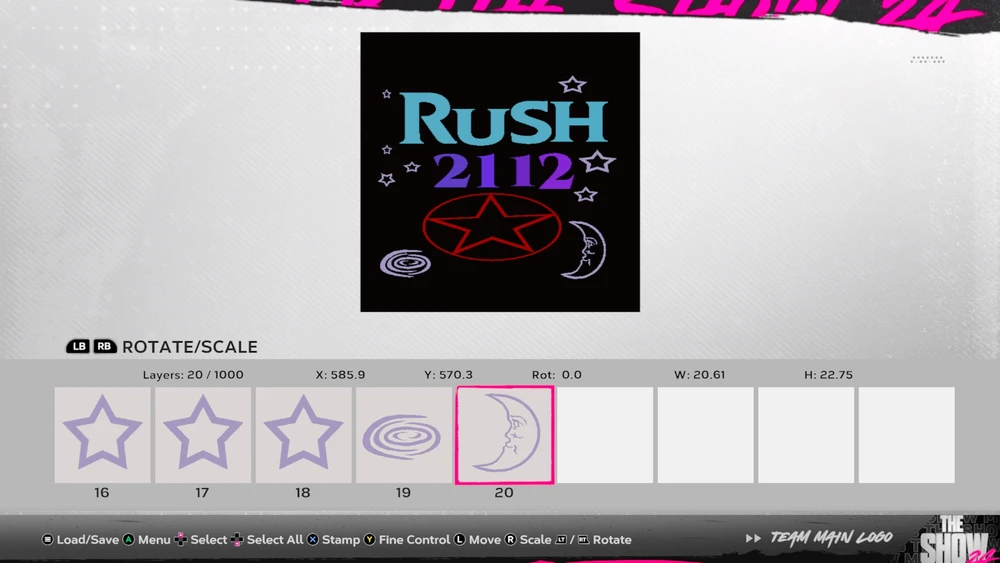The width and height of the screenshot is (1000, 563).
Task: Click the R stick Scale icon
Action: point(510,539)
